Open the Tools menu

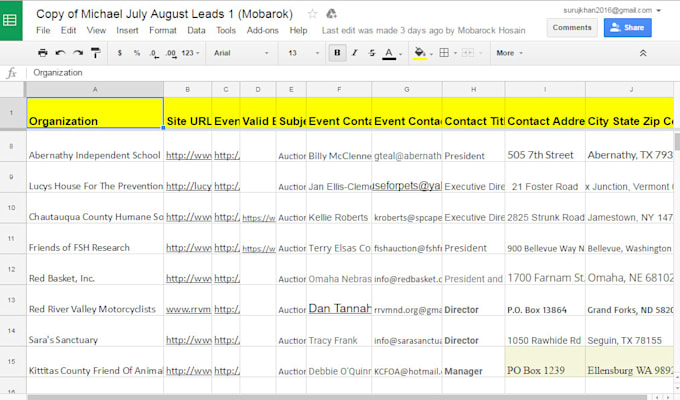click(226, 30)
